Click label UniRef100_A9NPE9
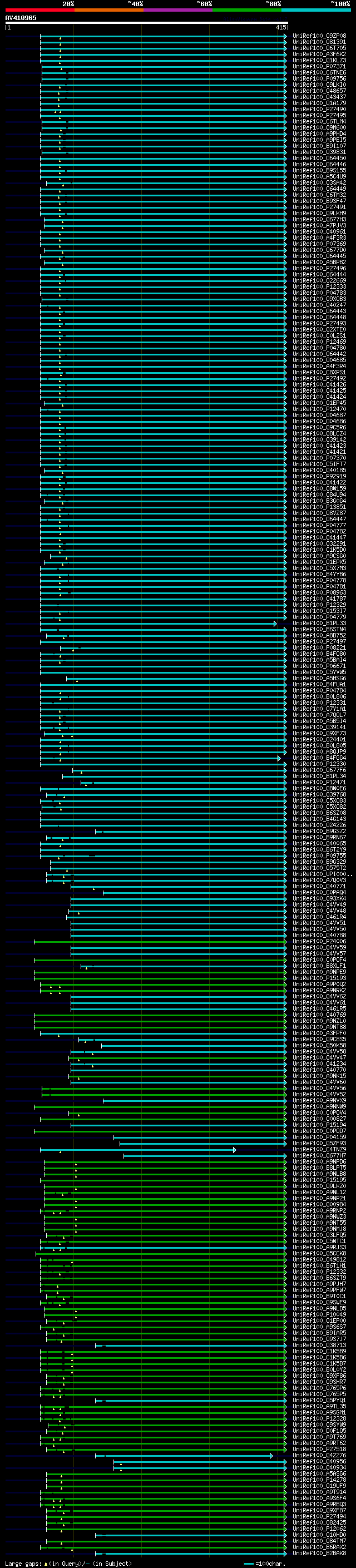356x1568 pixels. tap(319, 972)
